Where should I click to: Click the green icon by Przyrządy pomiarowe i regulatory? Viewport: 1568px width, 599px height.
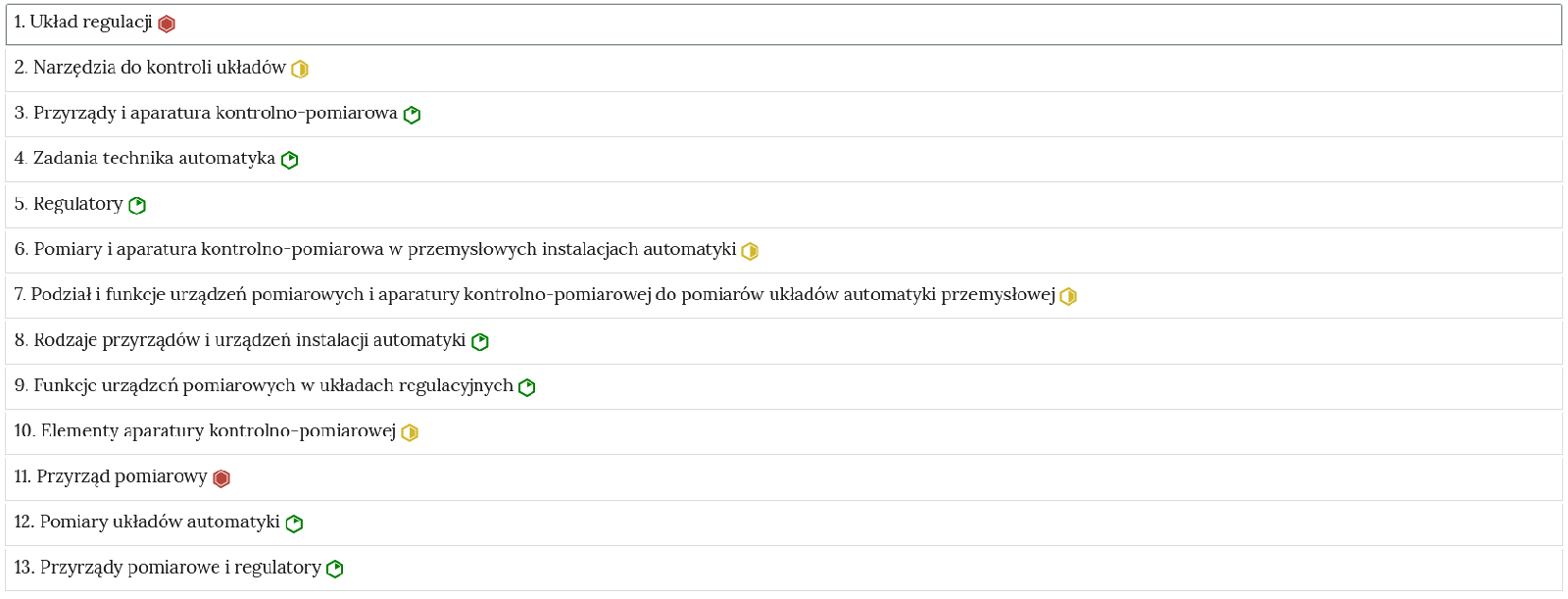pyautogui.click(x=335, y=570)
